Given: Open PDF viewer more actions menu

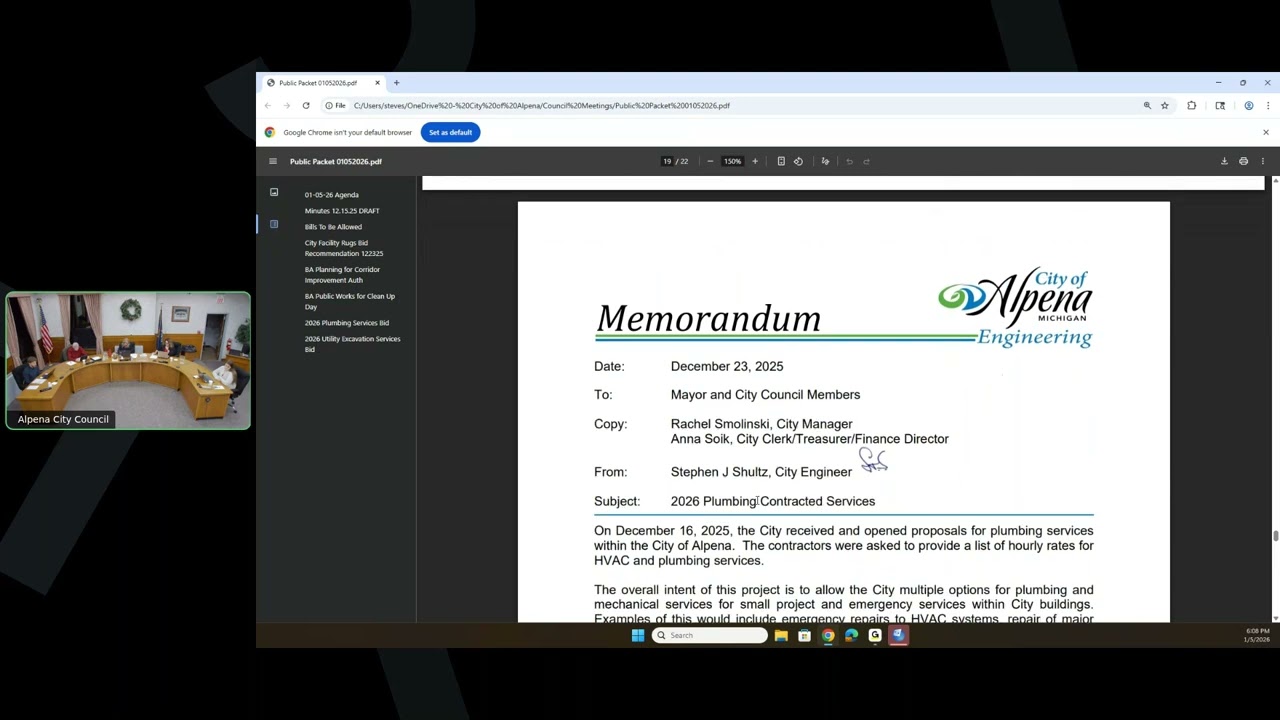Looking at the screenshot, I should tap(1262, 161).
